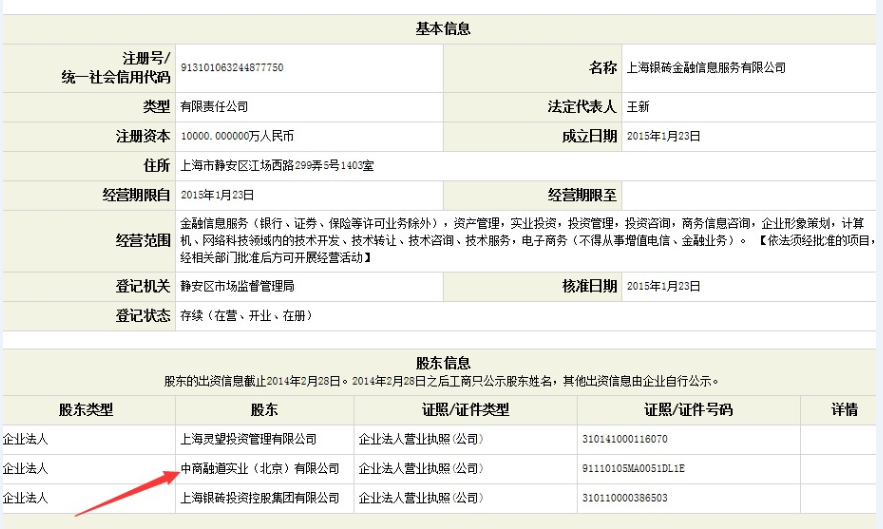
Task: Click 企业法人 in the 上海银砖投资控股 row
Action: (25, 498)
